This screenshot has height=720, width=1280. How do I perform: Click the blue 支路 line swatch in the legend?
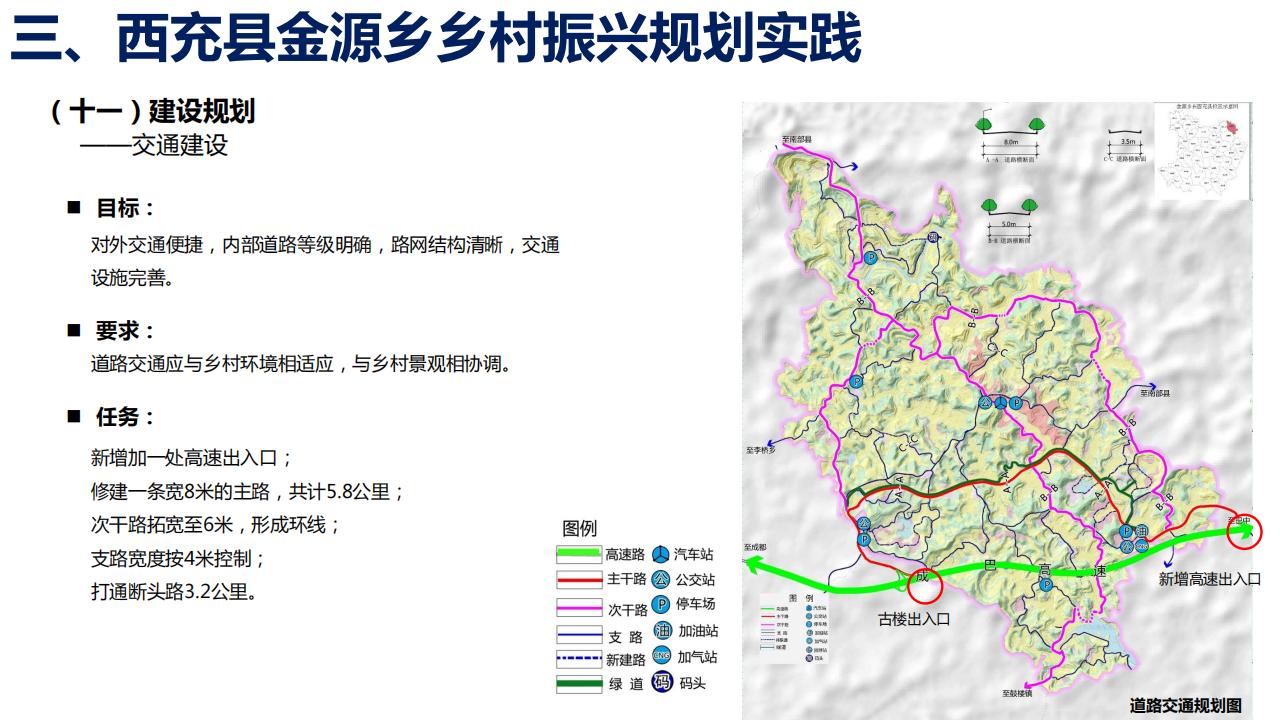[579, 634]
